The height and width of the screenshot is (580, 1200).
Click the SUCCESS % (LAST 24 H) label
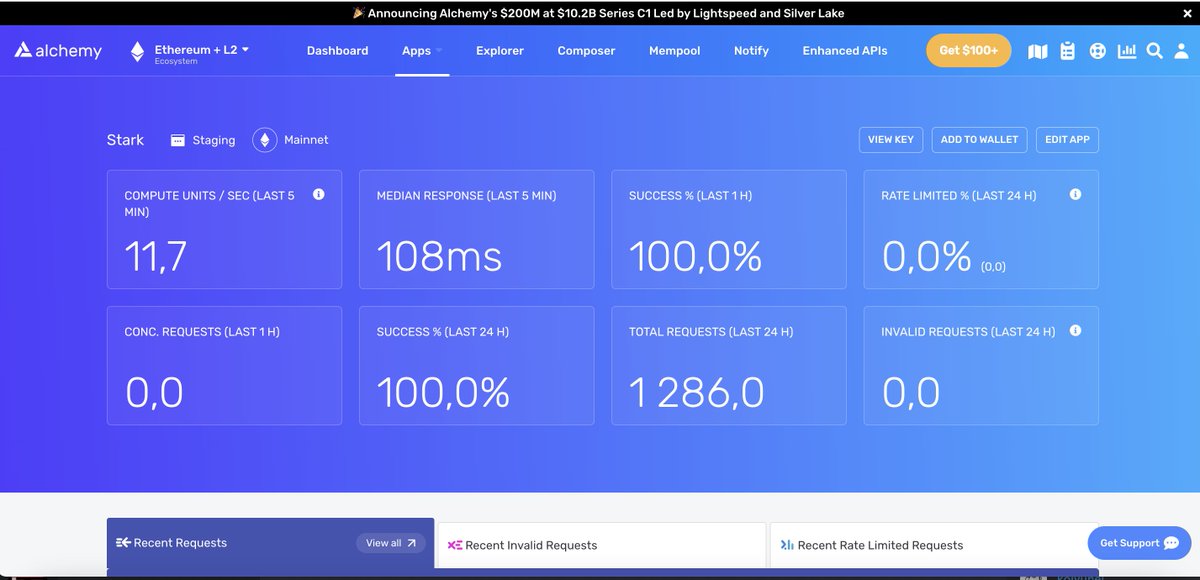tap(442, 331)
